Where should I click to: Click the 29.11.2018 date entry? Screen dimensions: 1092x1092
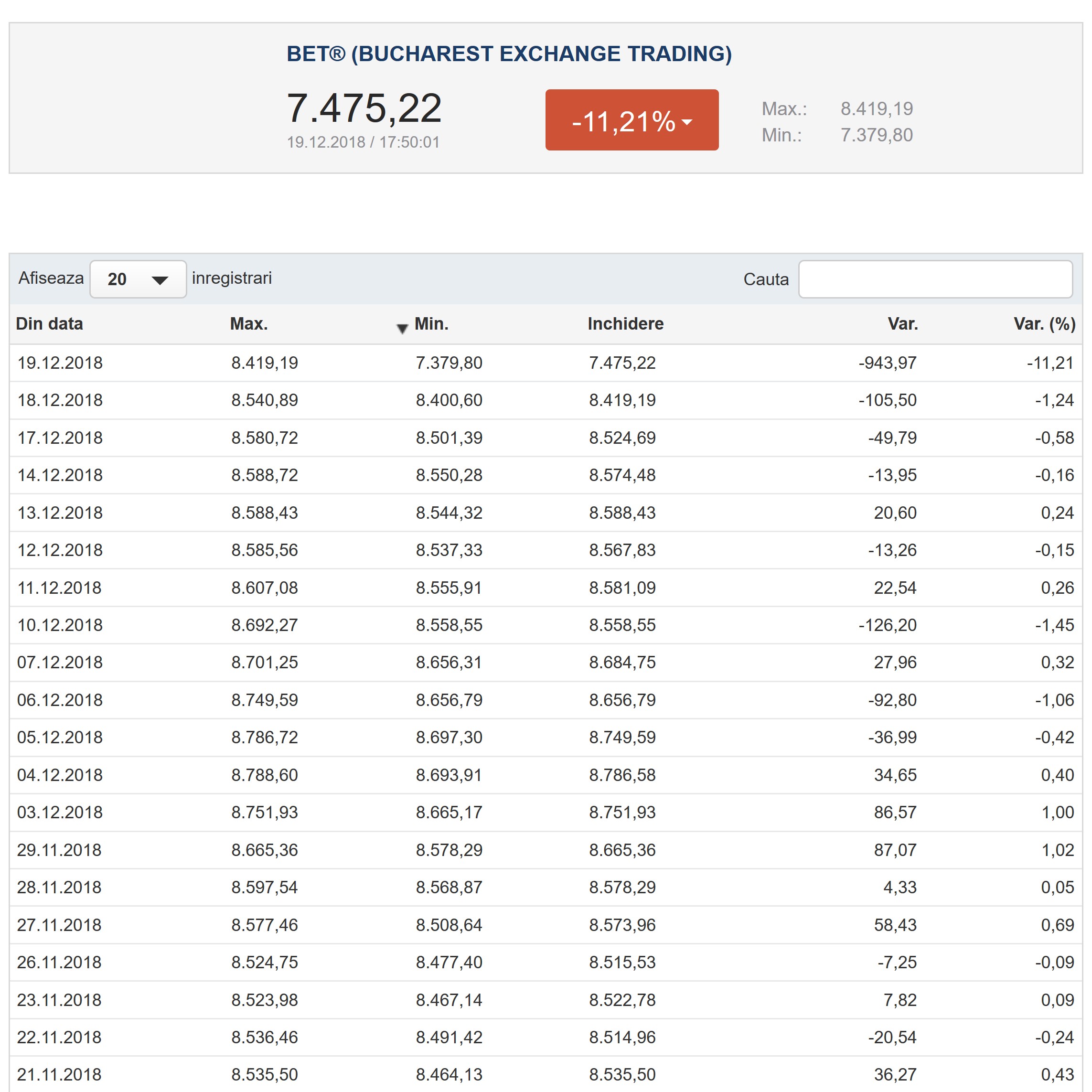point(59,849)
